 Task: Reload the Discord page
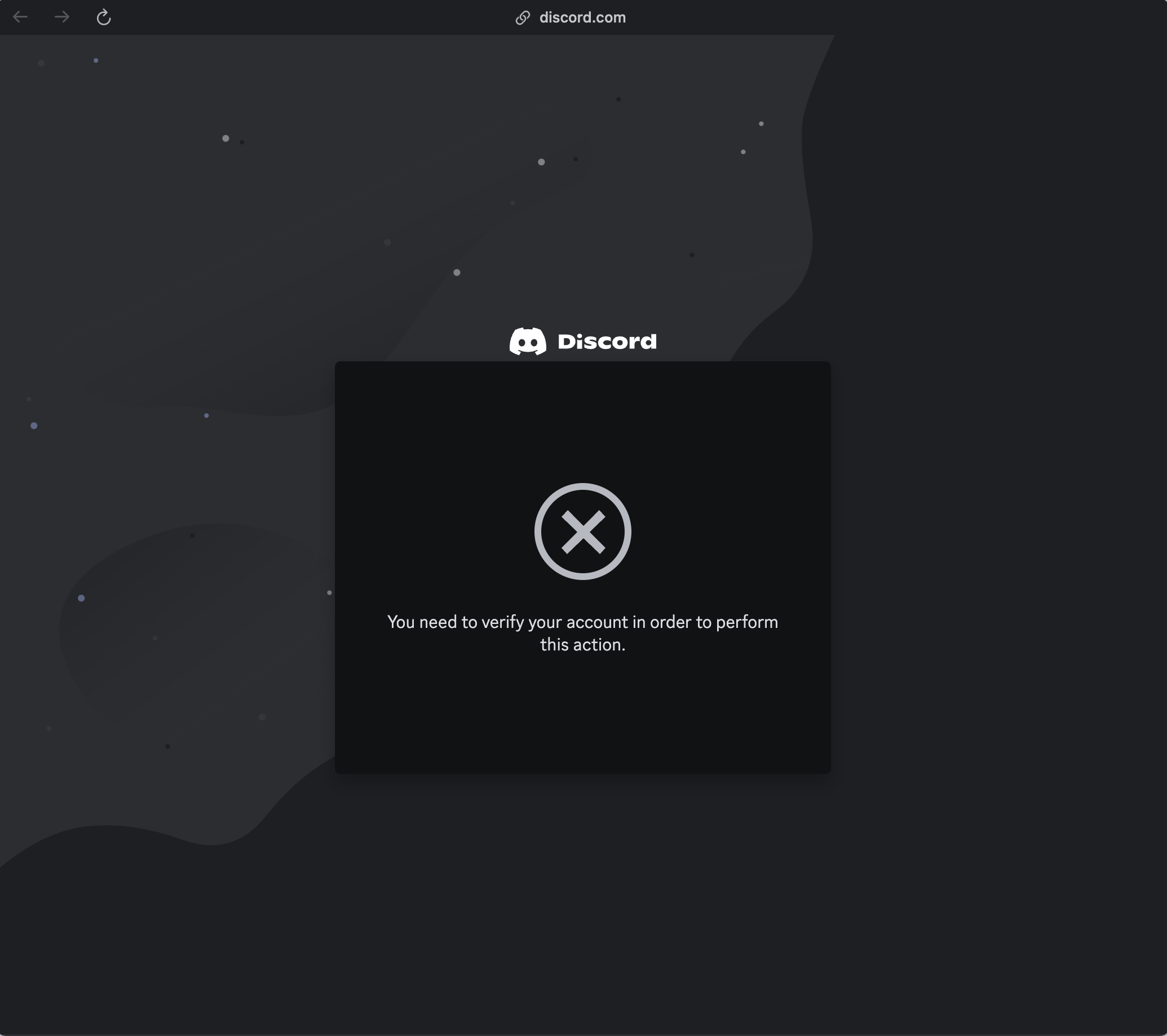click(x=103, y=17)
